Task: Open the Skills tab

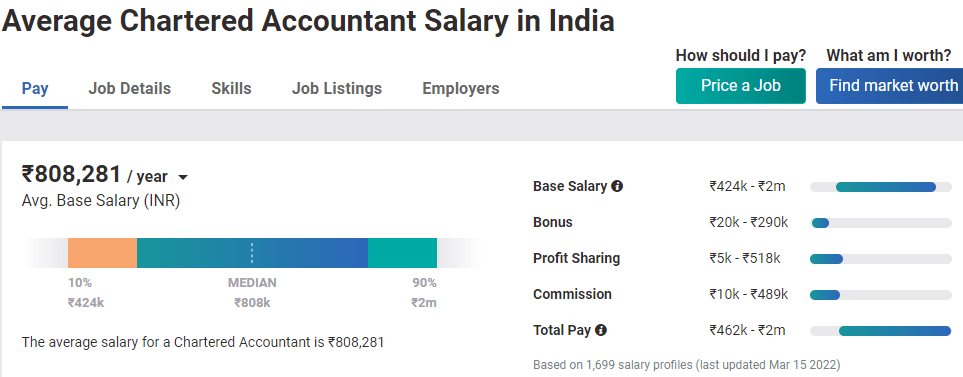Action: (232, 88)
